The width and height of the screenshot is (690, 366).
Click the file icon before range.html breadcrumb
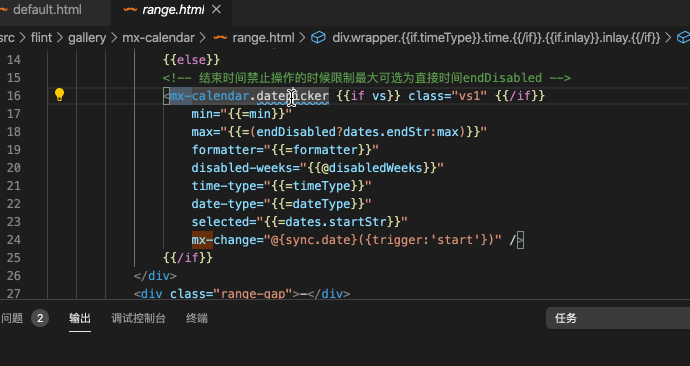[x=220, y=38]
